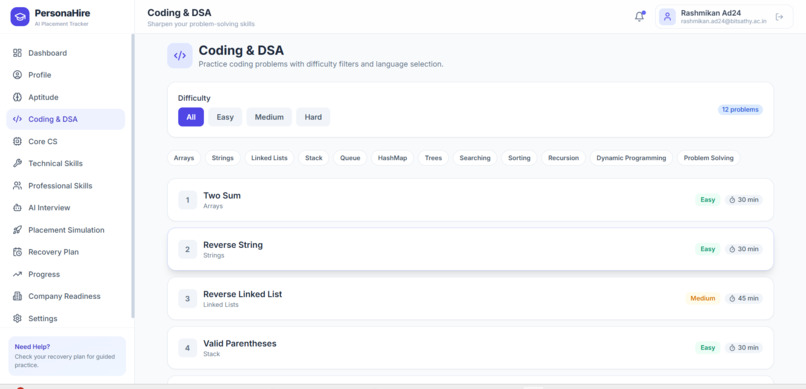The width and height of the screenshot is (806, 389).
Task: Click the large Coding & DSA heading icon
Action: tap(180, 55)
